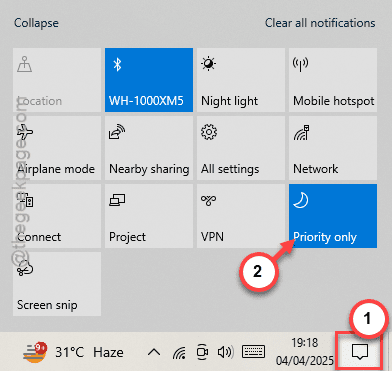Open the clock showing 19:18 date
Screen dimensions: 392x371
(x=304, y=351)
